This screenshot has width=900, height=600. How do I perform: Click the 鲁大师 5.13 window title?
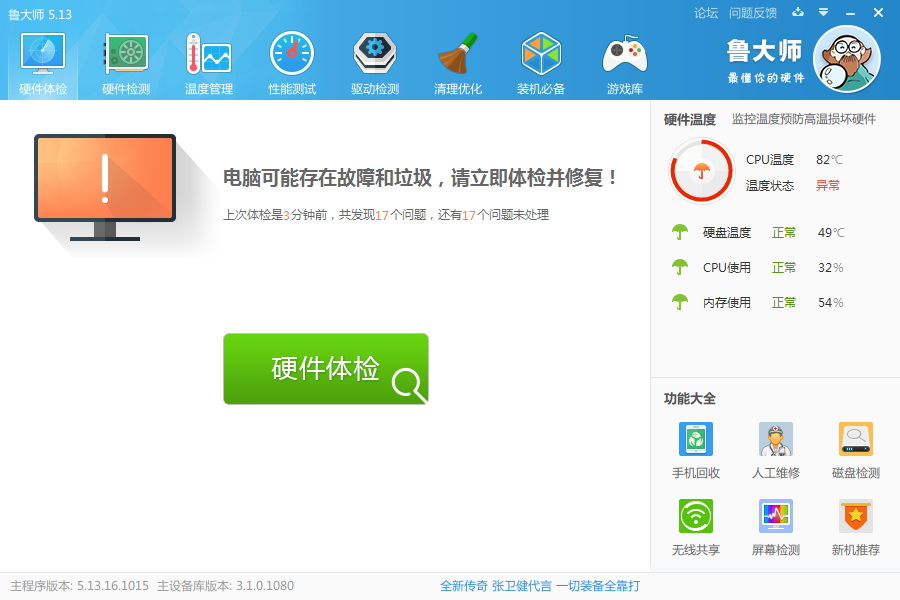(x=40, y=14)
